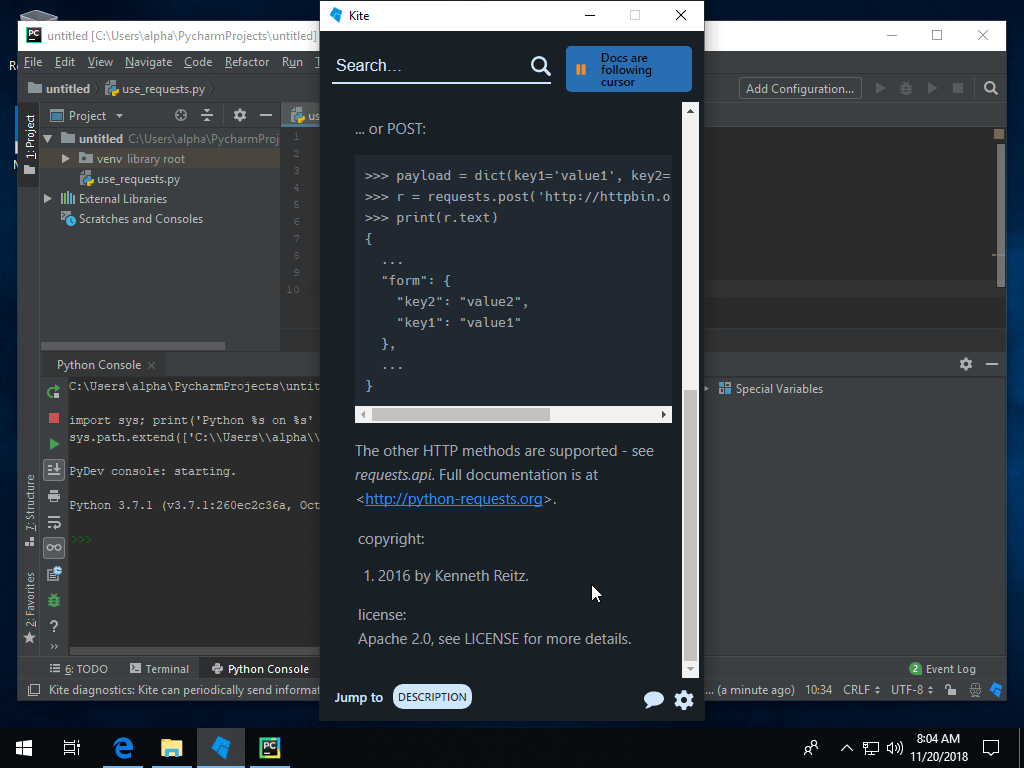
Task: Toggle Show Variables glasses icon
Action: [54, 548]
